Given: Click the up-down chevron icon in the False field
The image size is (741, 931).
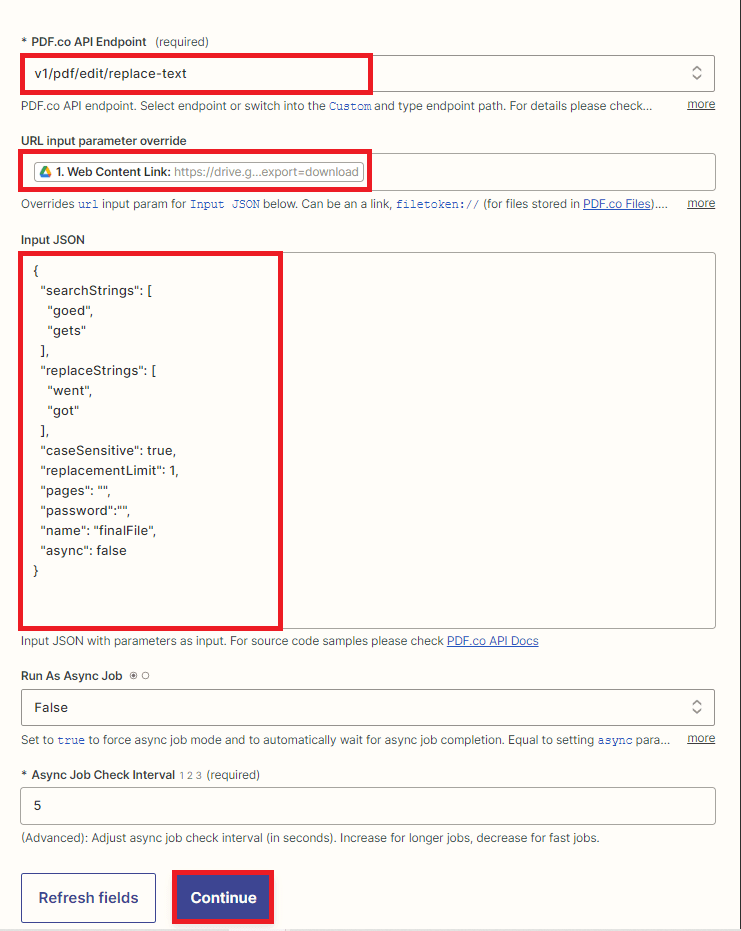Looking at the screenshot, I should (697, 707).
